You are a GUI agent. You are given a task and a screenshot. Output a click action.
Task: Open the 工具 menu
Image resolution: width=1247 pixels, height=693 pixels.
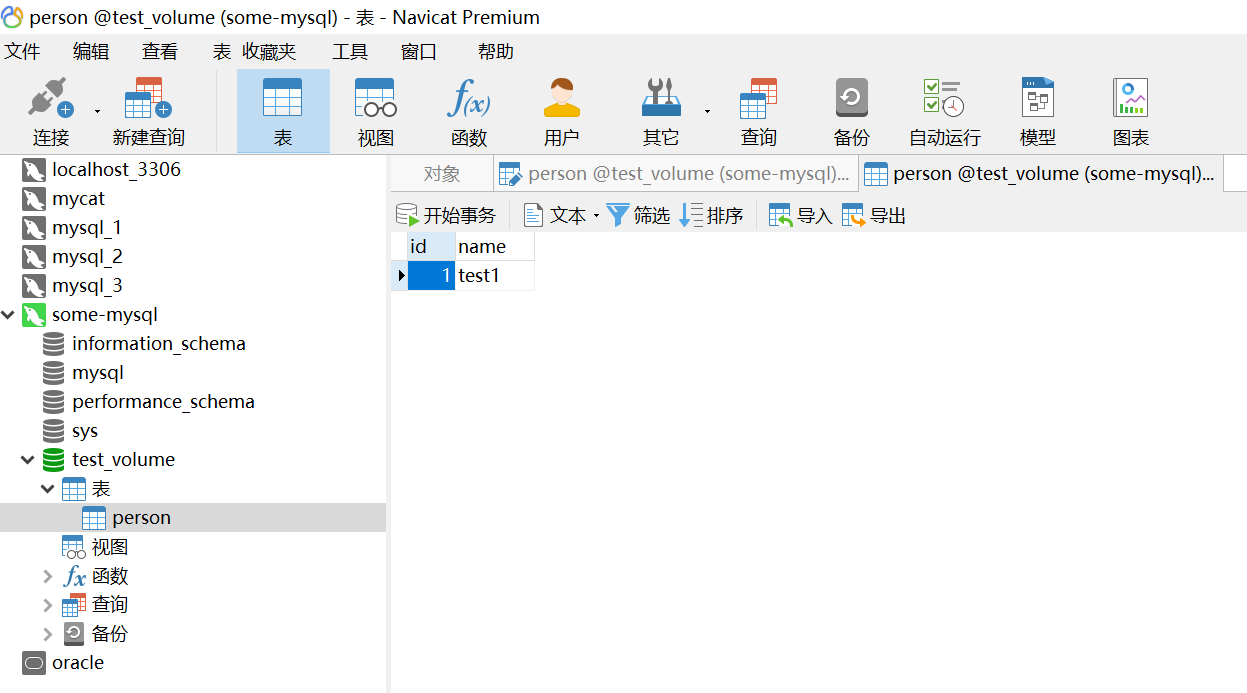click(350, 51)
